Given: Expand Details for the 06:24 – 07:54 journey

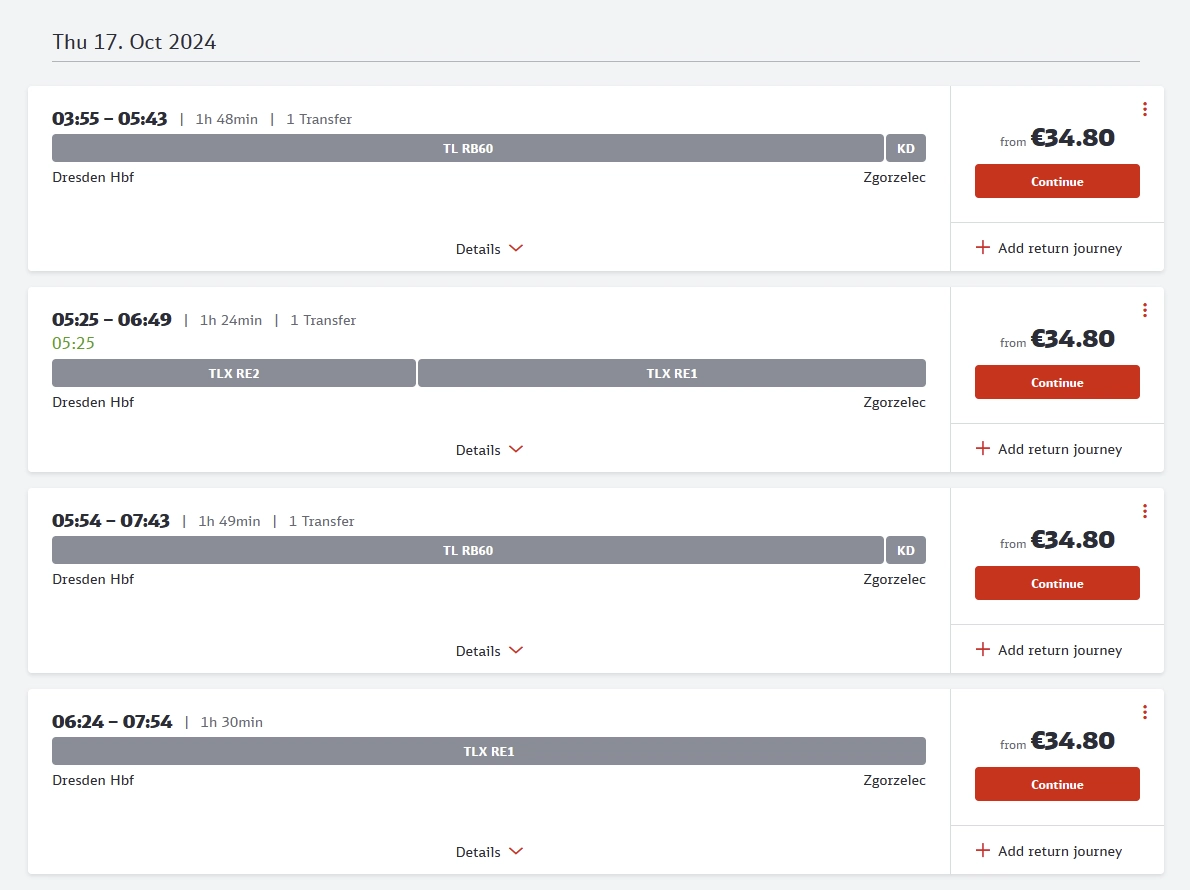Looking at the screenshot, I should [x=489, y=852].
